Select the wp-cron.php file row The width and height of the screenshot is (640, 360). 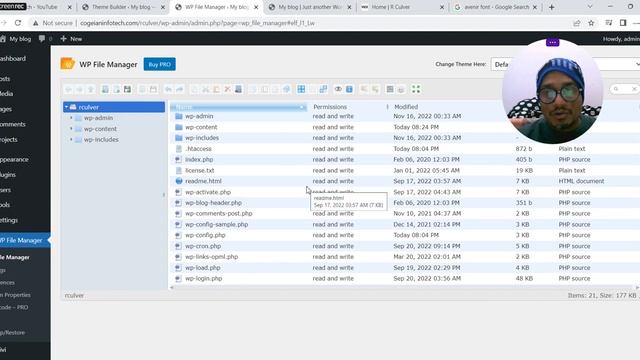coord(404,246)
